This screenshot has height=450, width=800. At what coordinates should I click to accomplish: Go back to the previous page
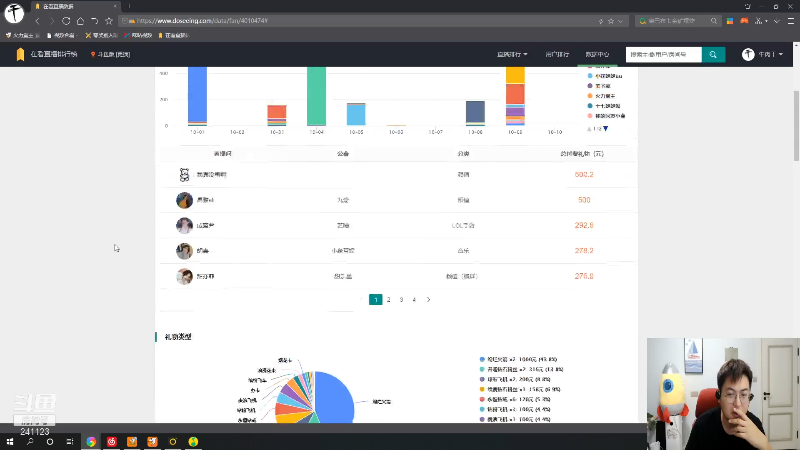pos(37,21)
